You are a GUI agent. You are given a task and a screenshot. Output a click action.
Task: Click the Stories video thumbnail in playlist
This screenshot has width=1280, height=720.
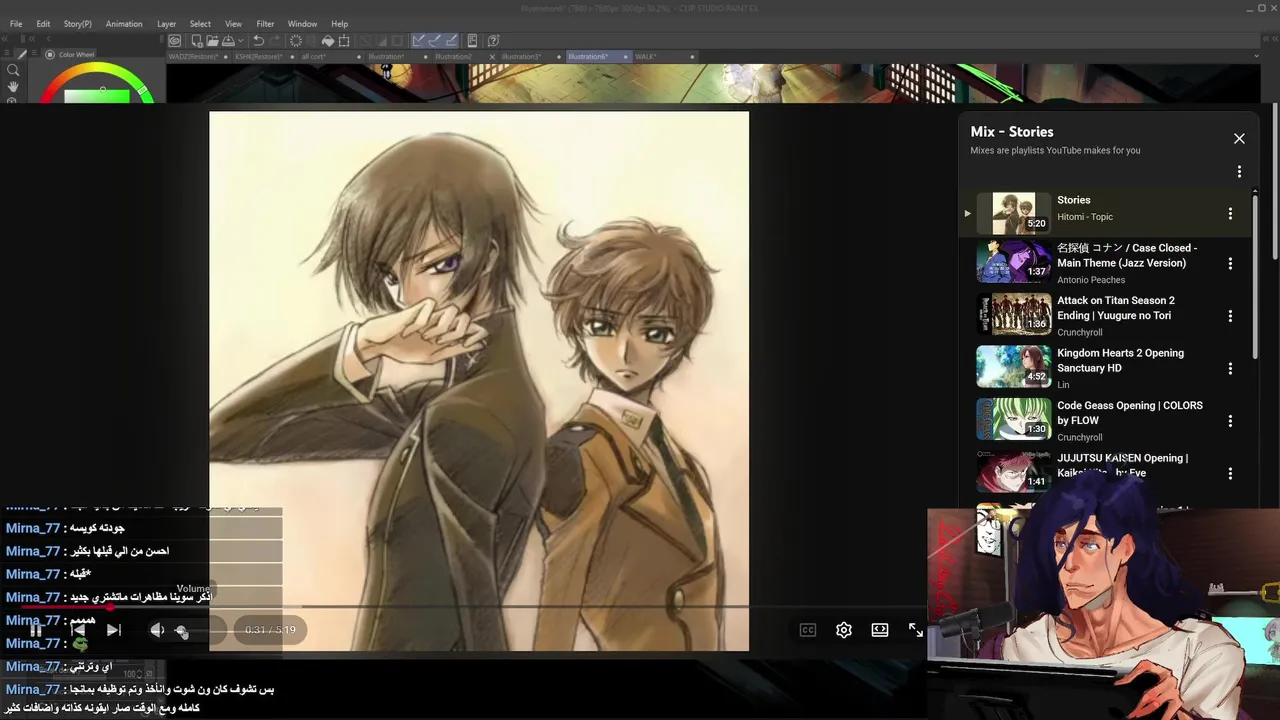[1013, 214]
